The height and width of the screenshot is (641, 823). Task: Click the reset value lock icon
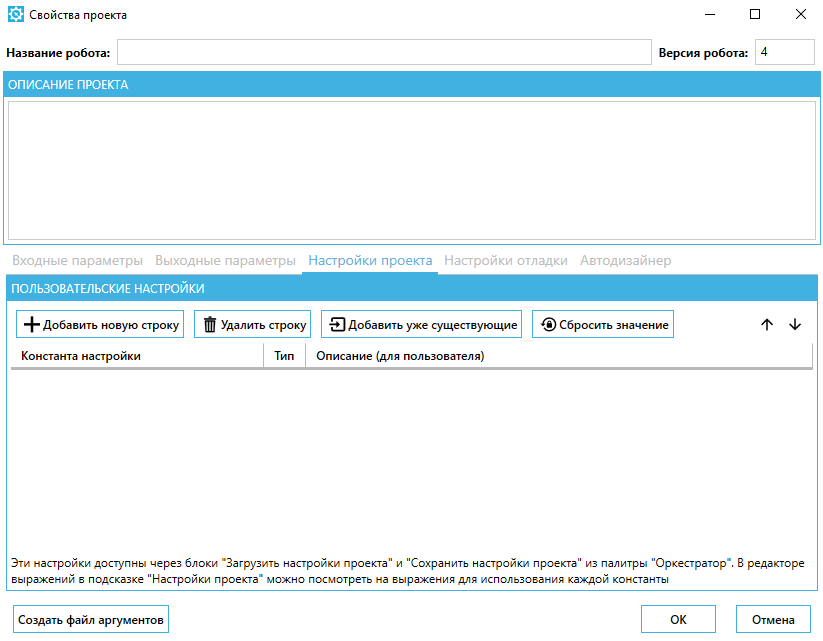coord(548,325)
